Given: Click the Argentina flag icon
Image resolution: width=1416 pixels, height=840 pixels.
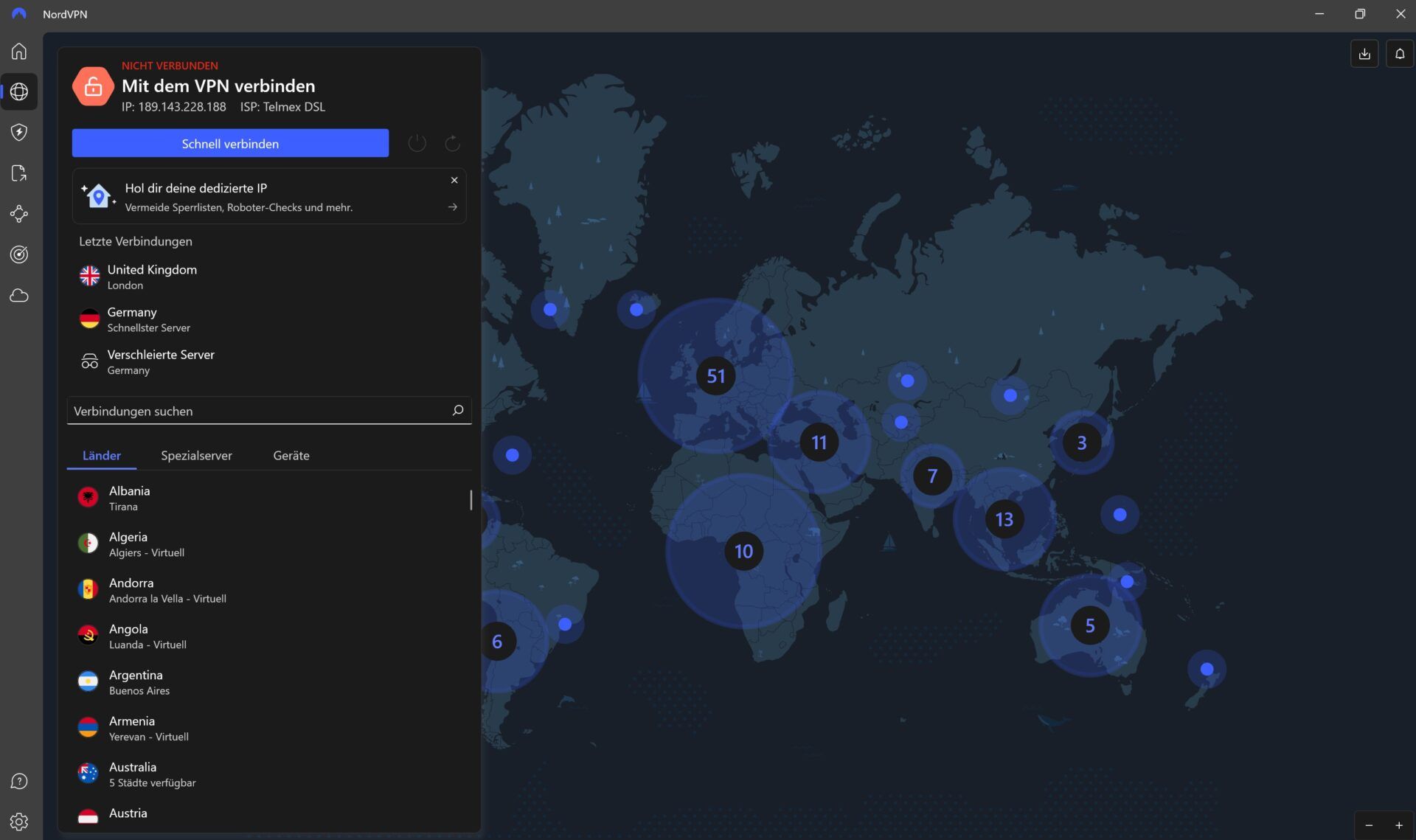Looking at the screenshot, I should (x=88, y=681).
